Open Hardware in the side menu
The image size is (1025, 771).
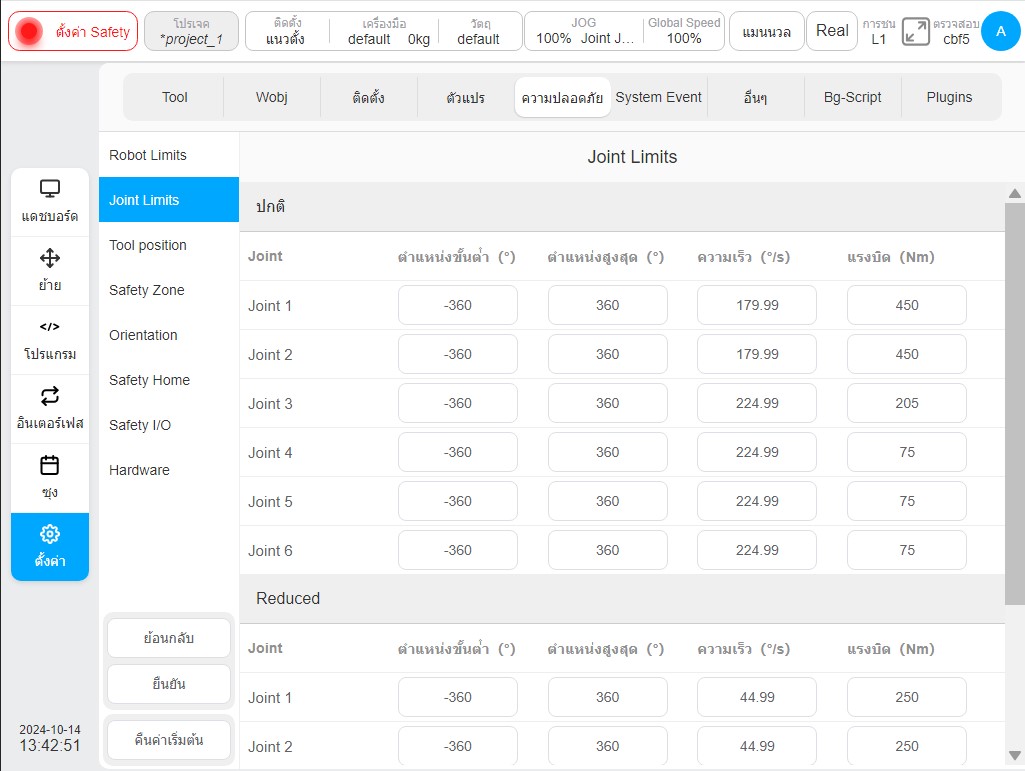[169, 470]
